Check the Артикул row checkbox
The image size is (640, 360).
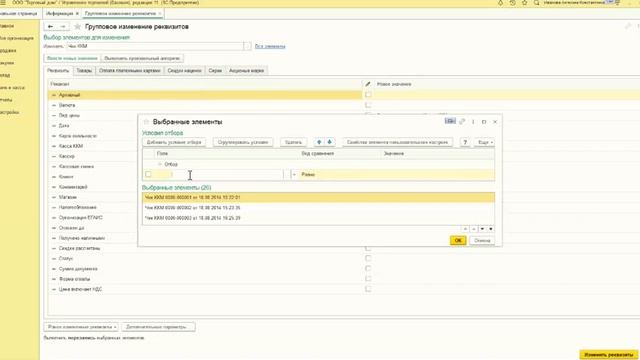pyautogui.click(x=368, y=95)
